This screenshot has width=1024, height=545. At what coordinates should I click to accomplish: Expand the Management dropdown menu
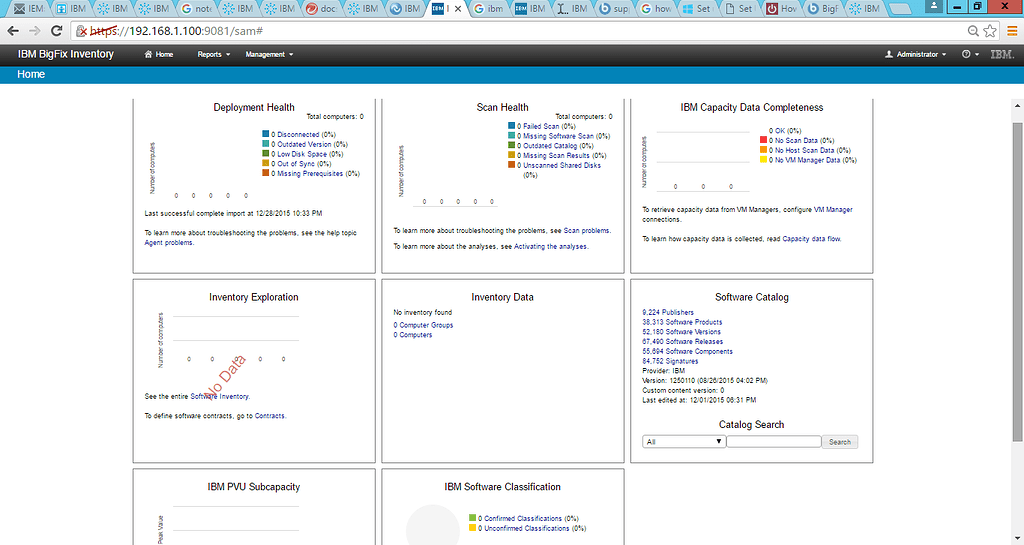click(269, 55)
